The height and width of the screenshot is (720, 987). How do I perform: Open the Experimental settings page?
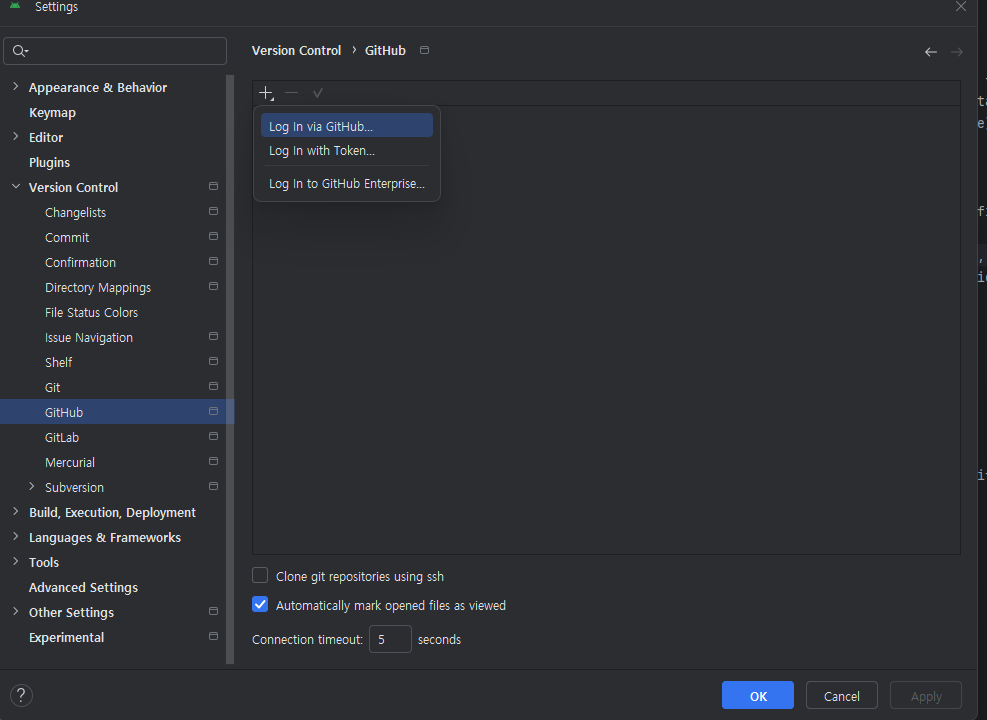tap(66, 638)
